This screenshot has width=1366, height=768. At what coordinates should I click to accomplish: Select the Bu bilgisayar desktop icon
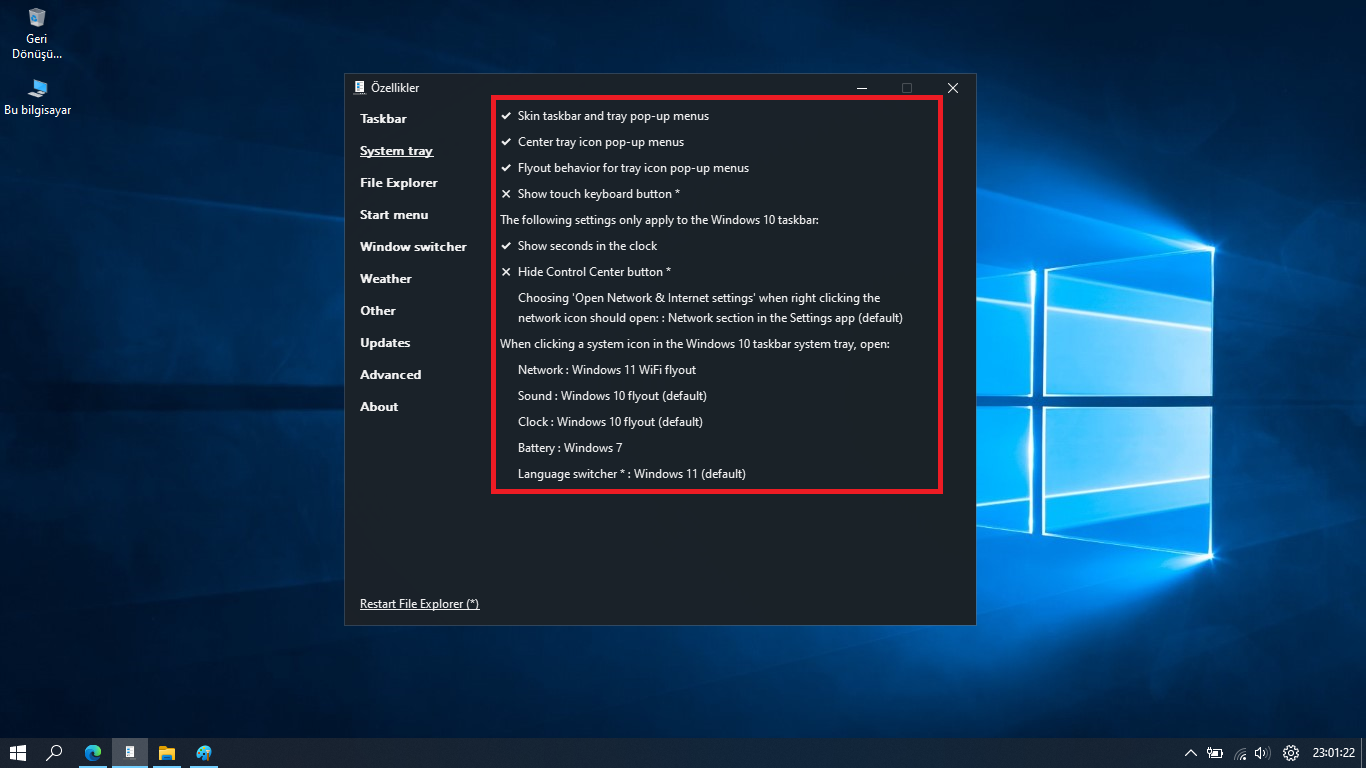(38, 97)
